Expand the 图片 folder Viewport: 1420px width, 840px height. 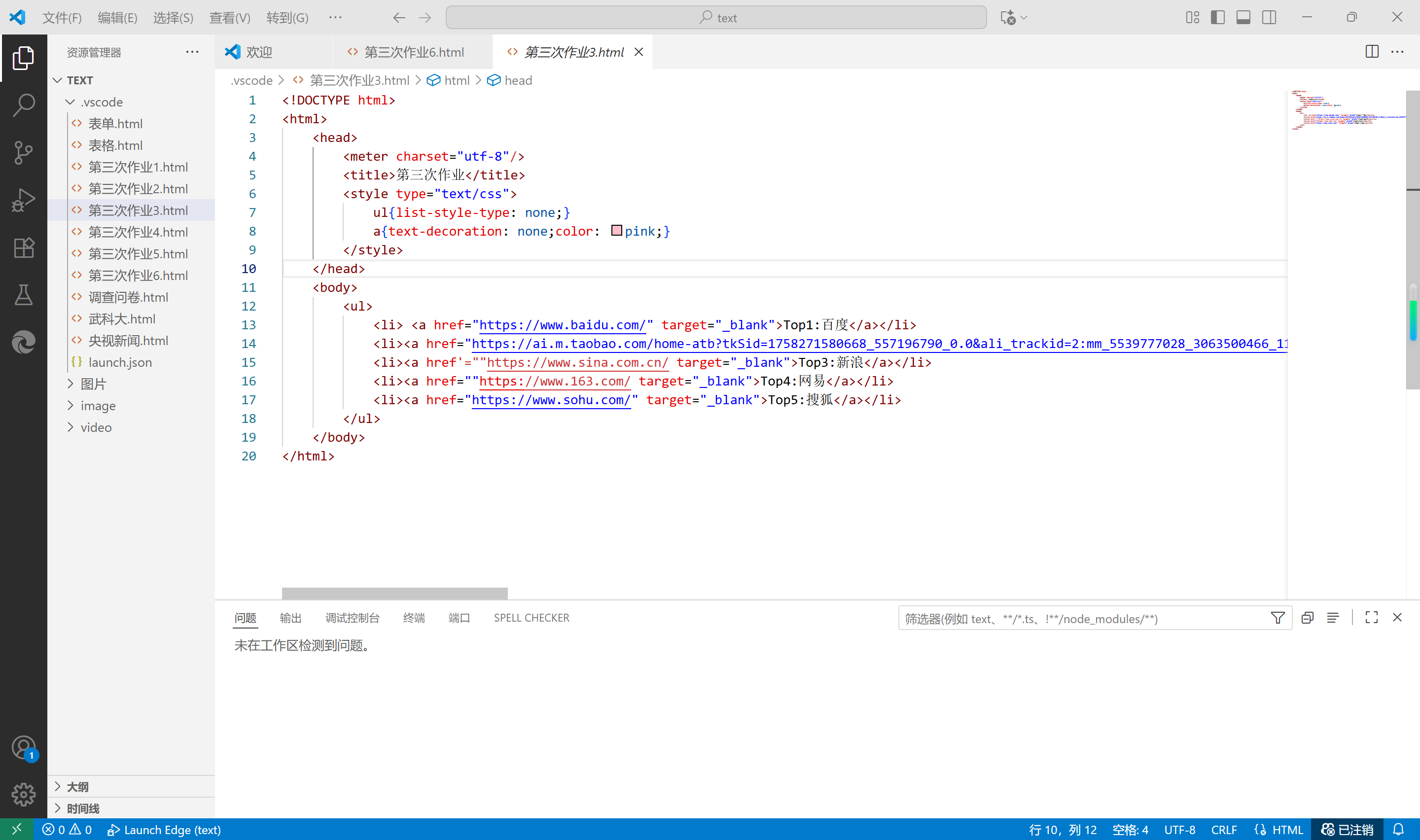tap(93, 384)
